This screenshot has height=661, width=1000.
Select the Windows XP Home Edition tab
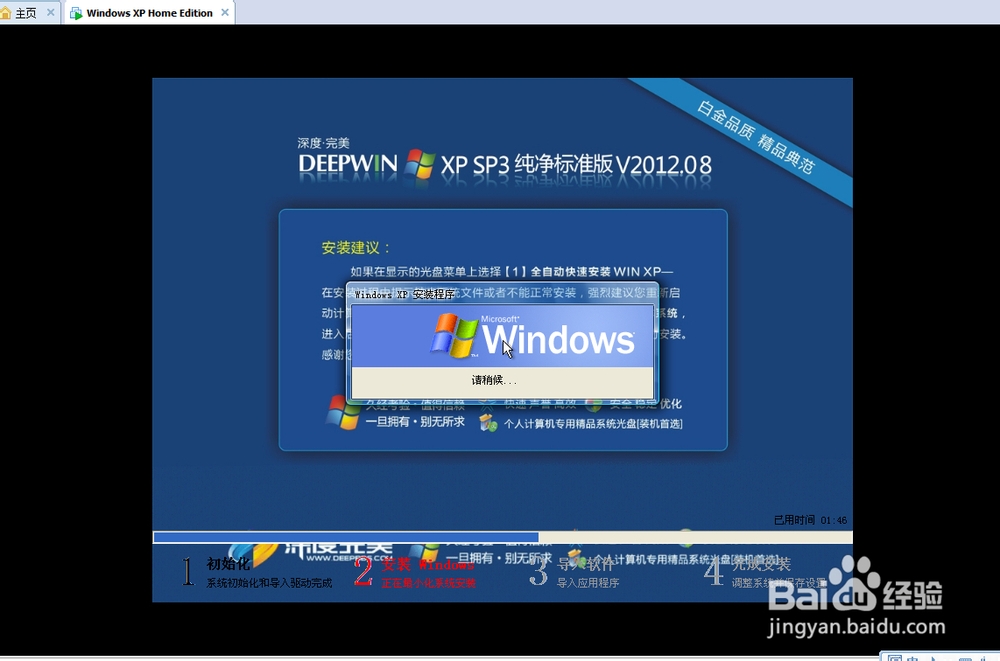(x=149, y=13)
